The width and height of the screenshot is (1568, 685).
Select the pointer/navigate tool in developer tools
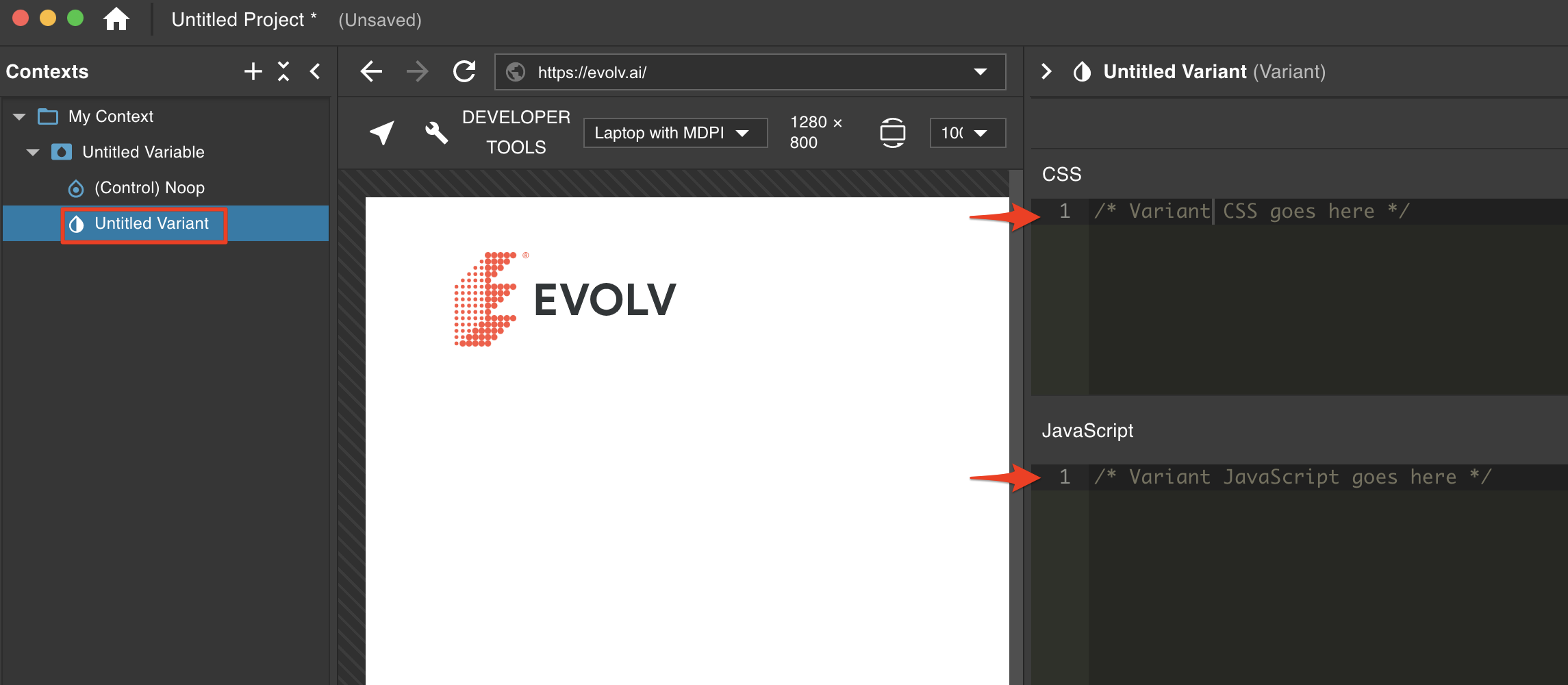pyautogui.click(x=381, y=132)
